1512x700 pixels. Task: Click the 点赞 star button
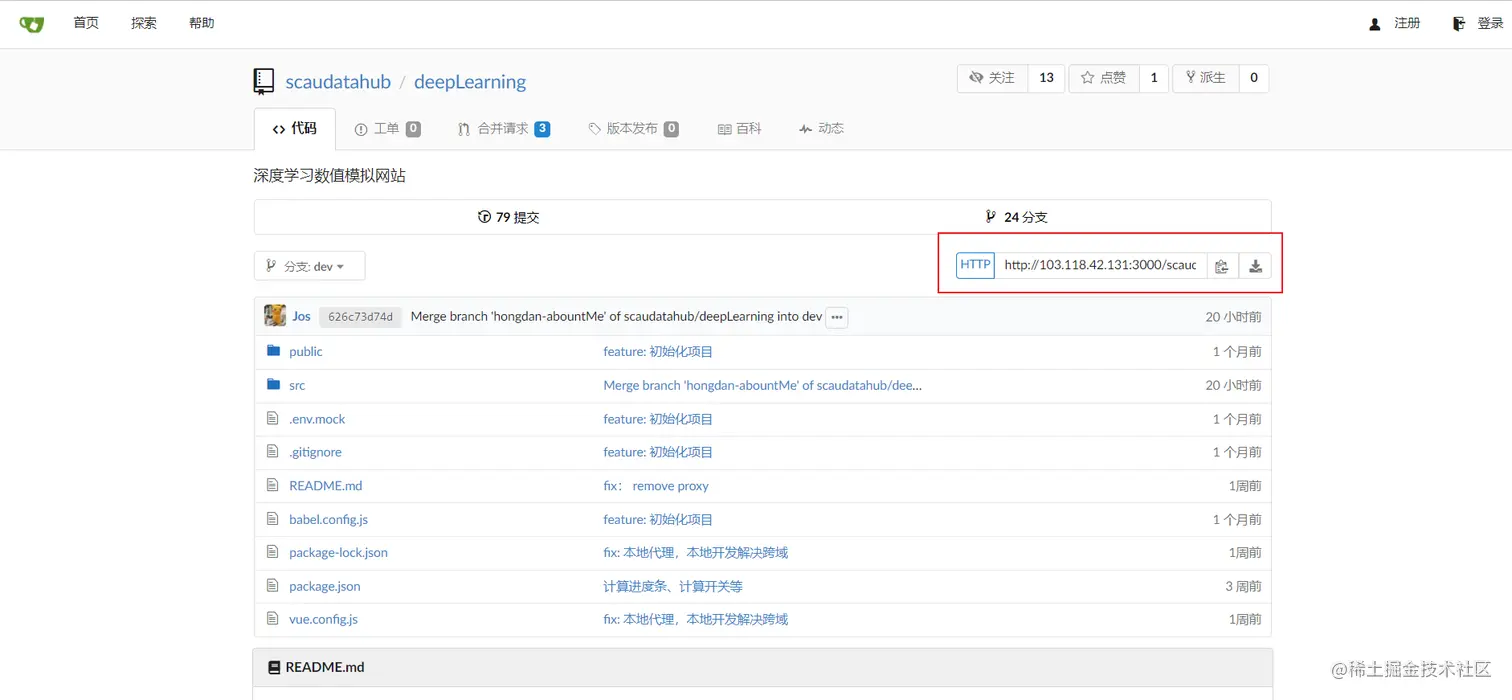point(1104,78)
